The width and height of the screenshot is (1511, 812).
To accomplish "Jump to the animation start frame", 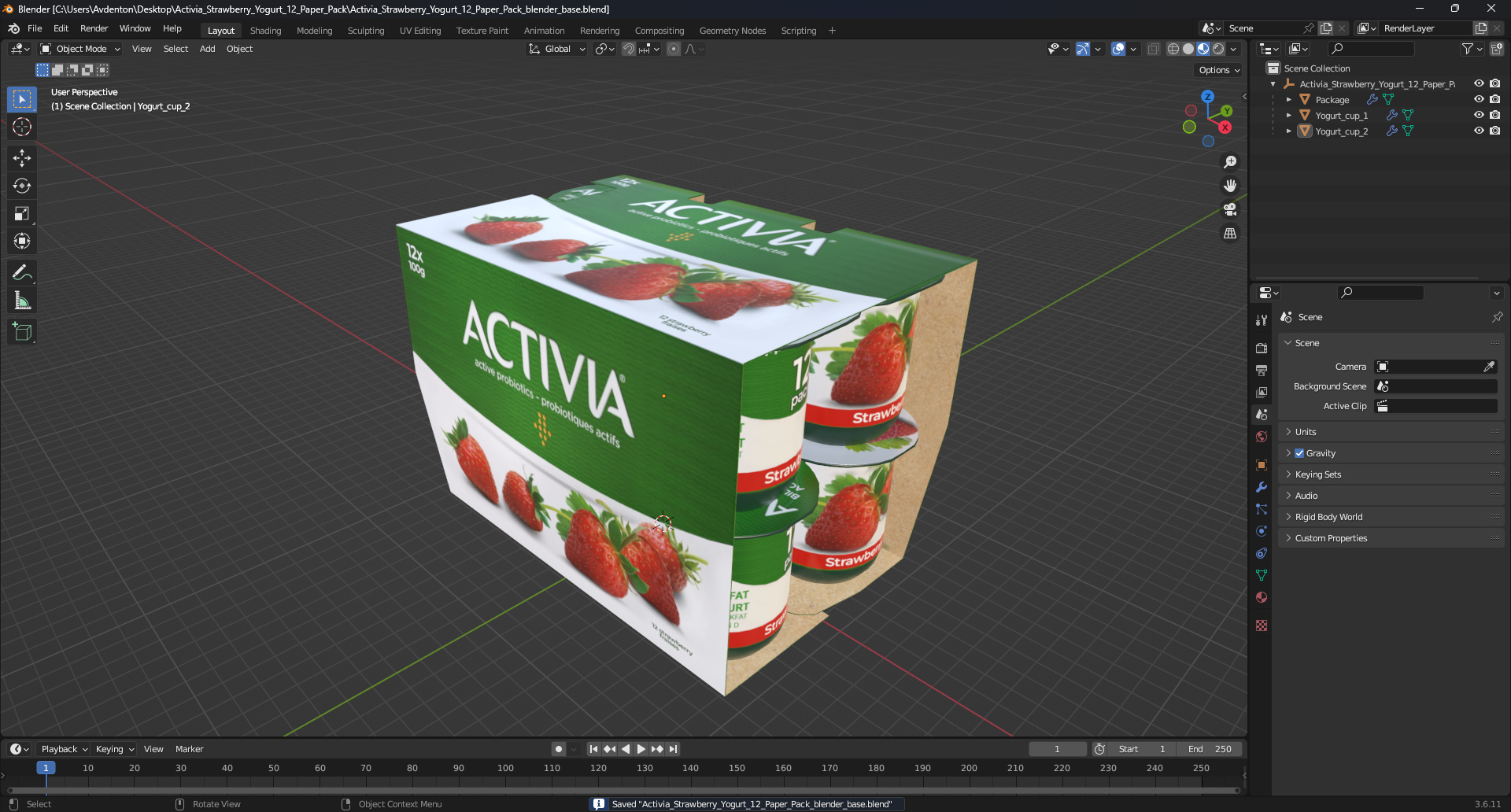I will (x=593, y=749).
